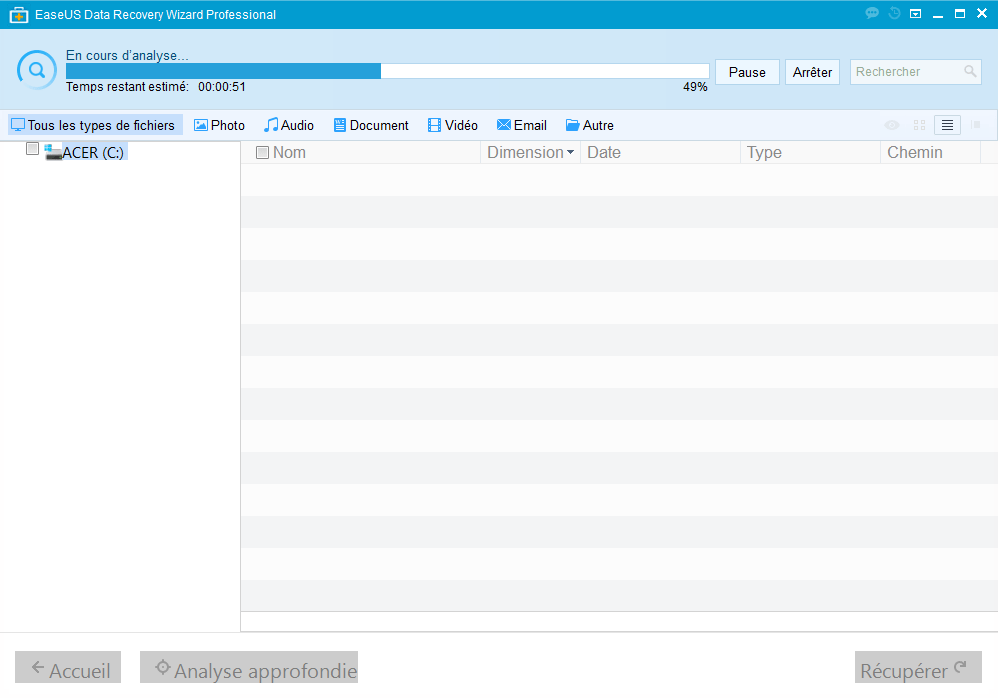Viewport: 998px width, 698px height.
Task: Click the 00:00:51 remaining time
Action: [221, 87]
